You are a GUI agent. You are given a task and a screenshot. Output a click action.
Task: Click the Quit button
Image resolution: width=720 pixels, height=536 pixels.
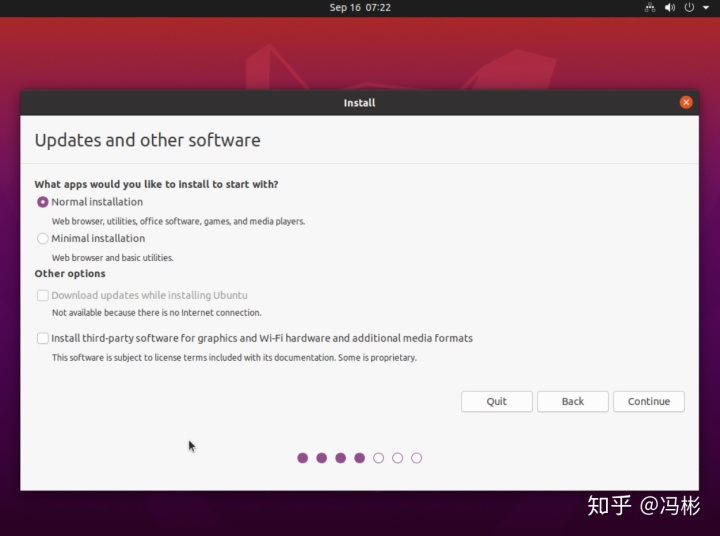click(x=497, y=401)
